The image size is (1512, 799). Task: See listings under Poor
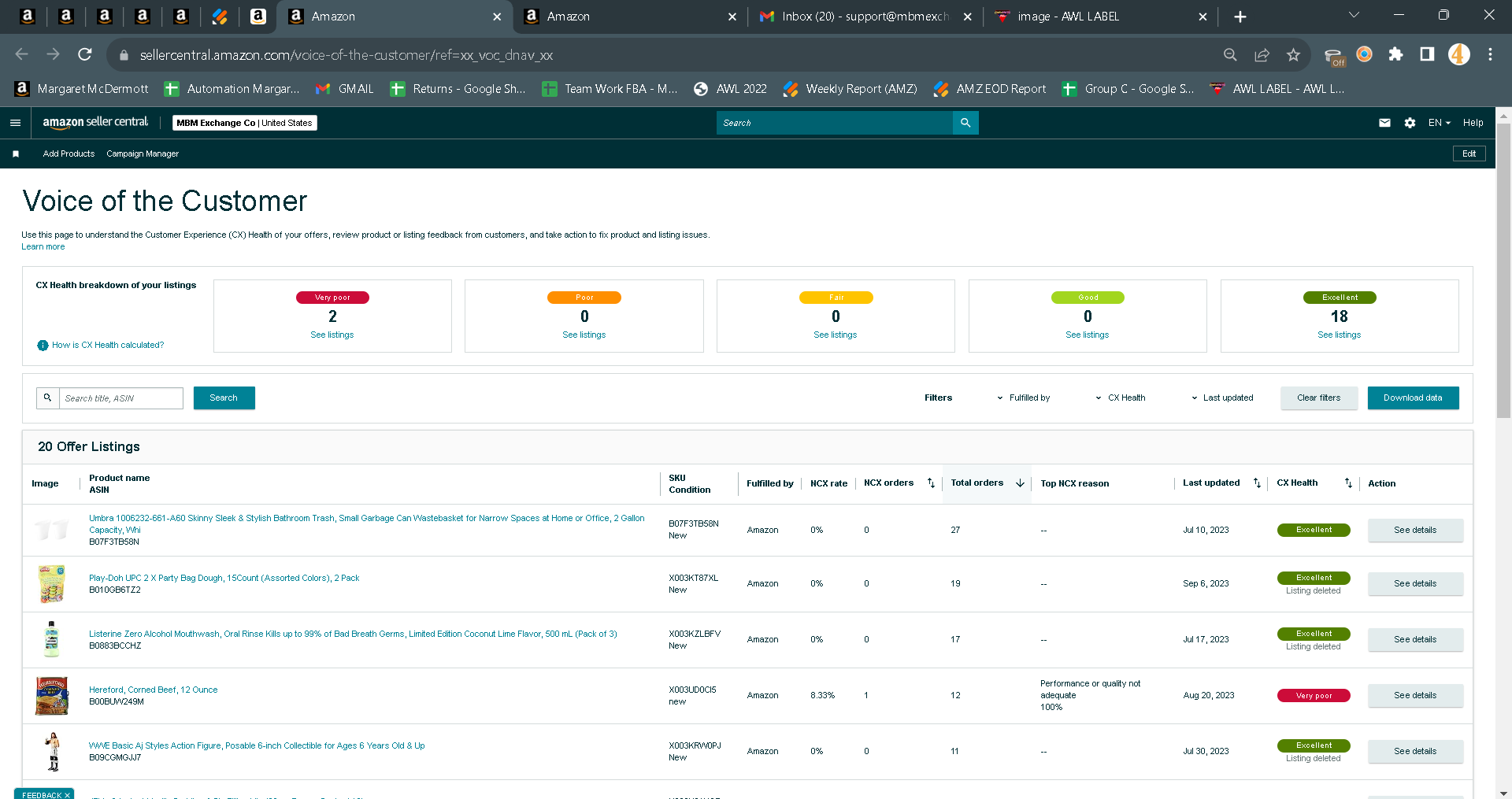584,335
